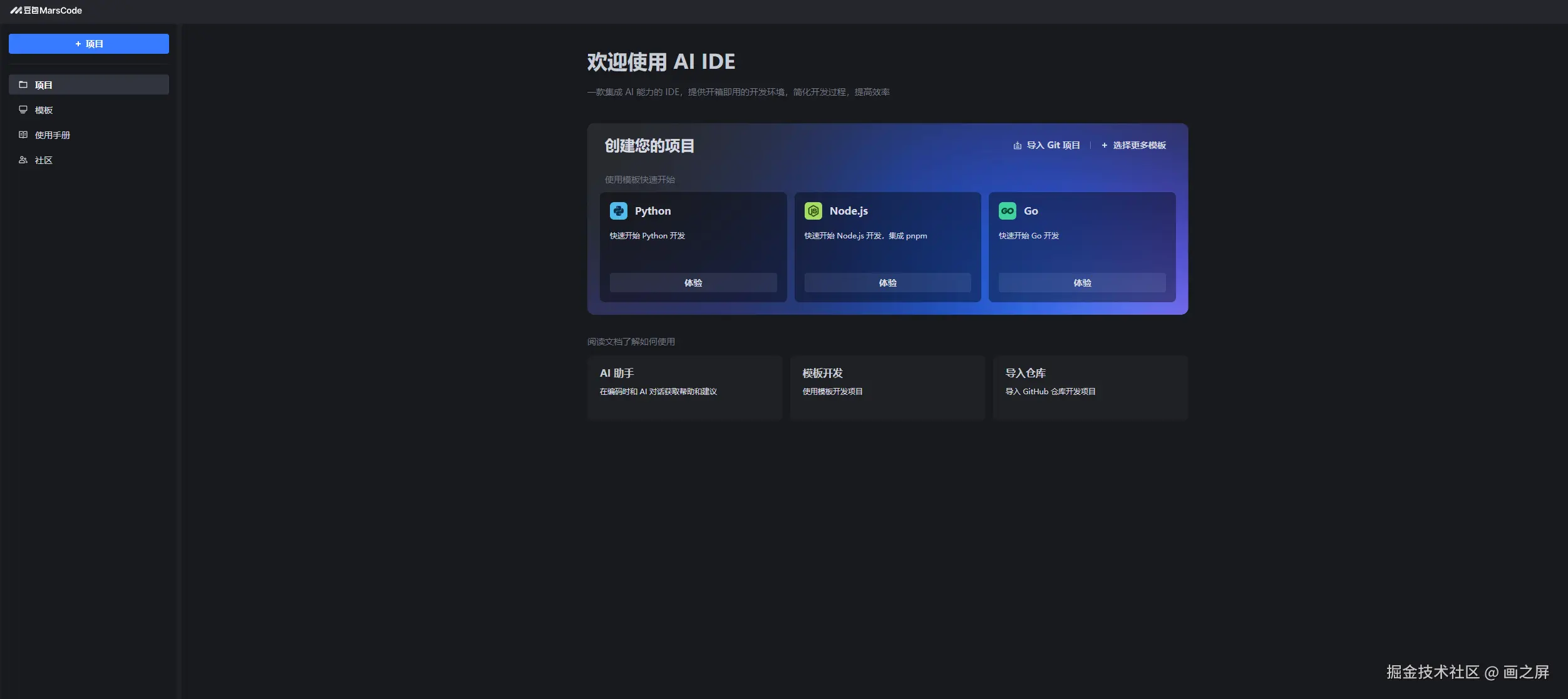Viewport: 1568px width, 699px height.
Task: Click the book icon beside 使用手册
Action: pyautogui.click(x=23, y=135)
